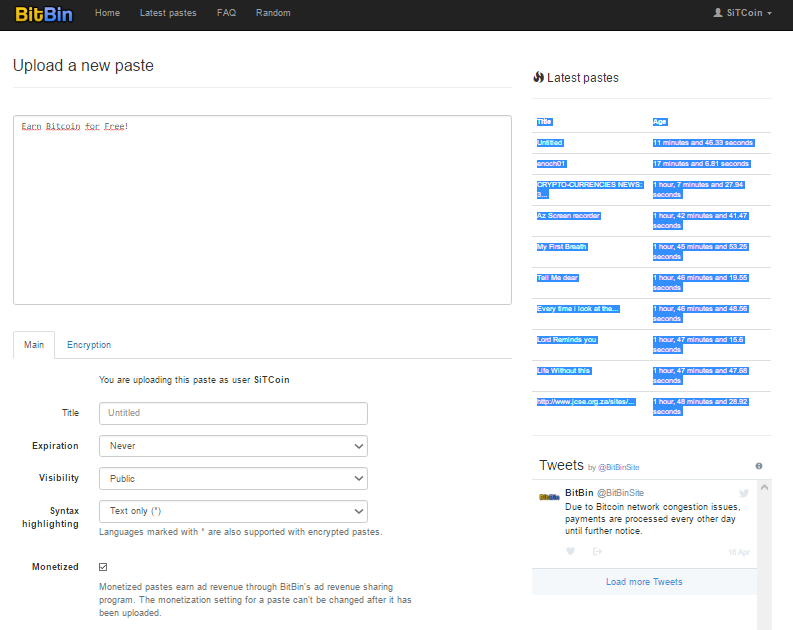793x630 pixels.
Task: Open the Every time i look at the... paste
Action: [578, 308]
